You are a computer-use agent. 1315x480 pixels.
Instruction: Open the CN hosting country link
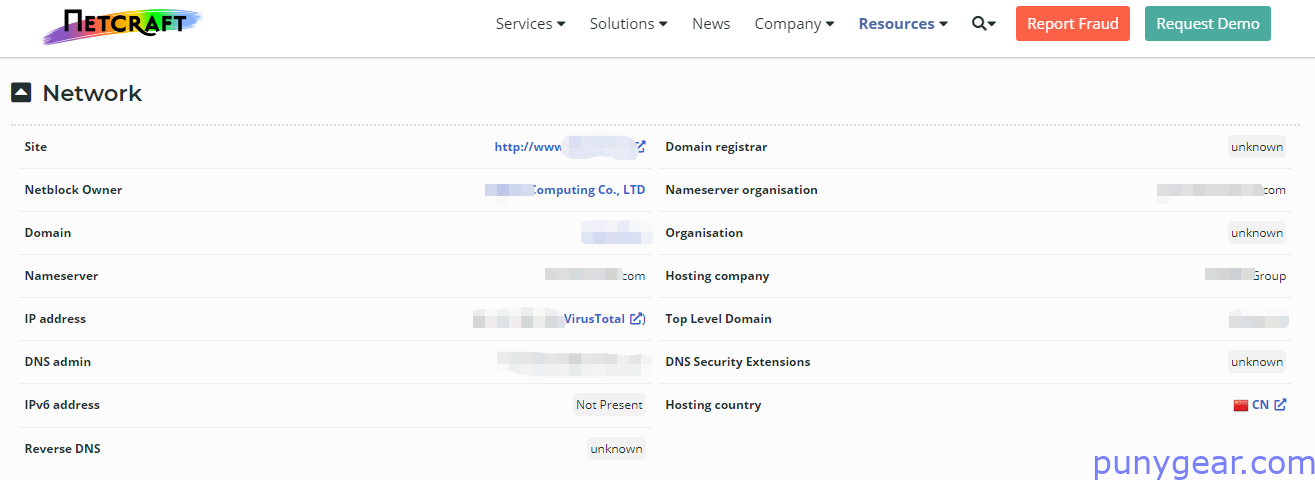tap(1260, 405)
